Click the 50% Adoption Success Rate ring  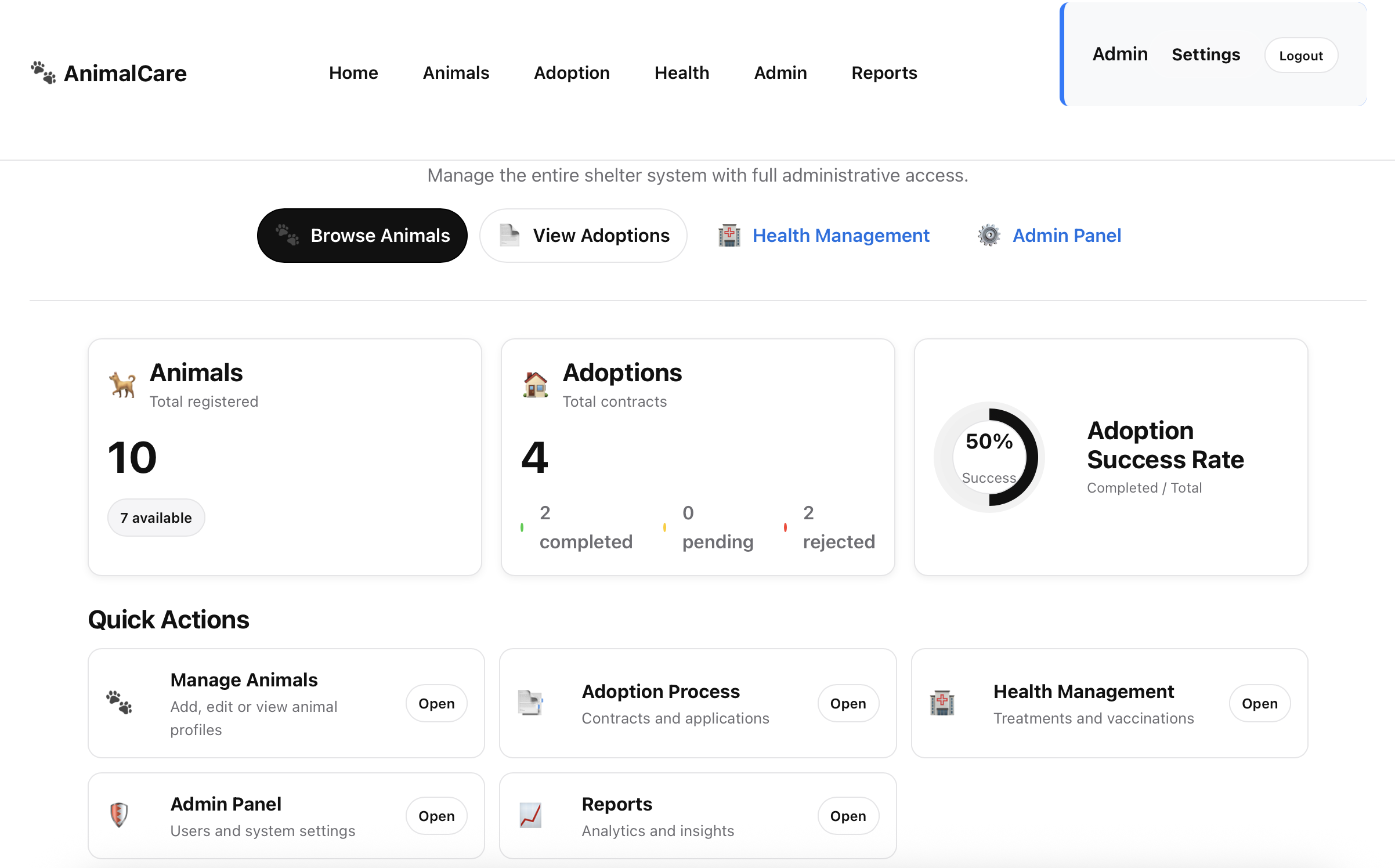click(x=989, y=457)
